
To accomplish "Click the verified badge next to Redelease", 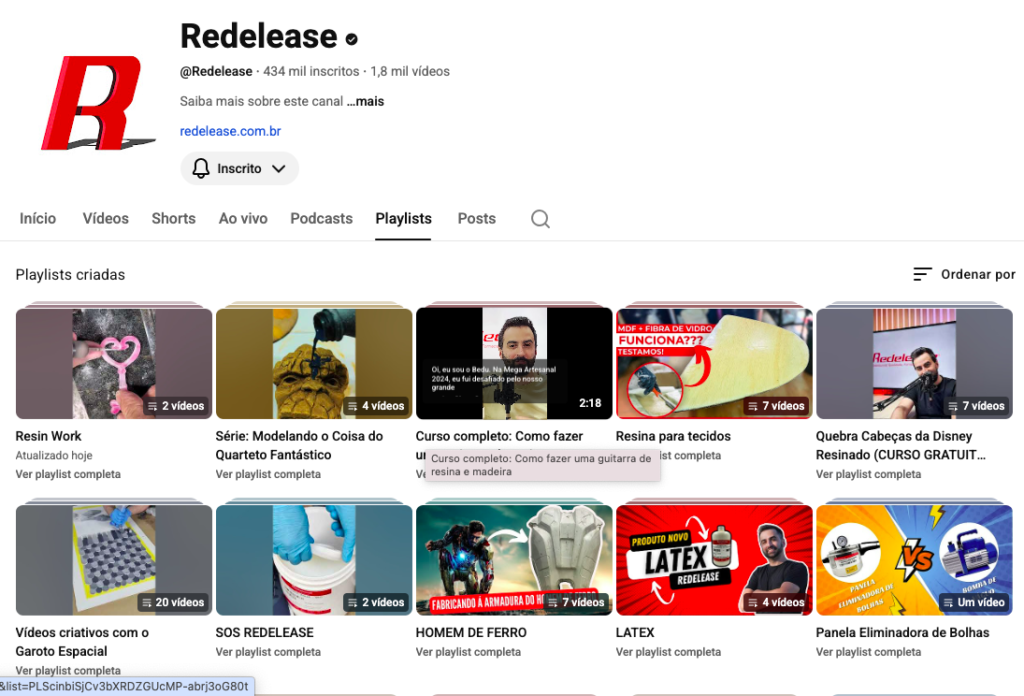I will [x=351, y=39].
